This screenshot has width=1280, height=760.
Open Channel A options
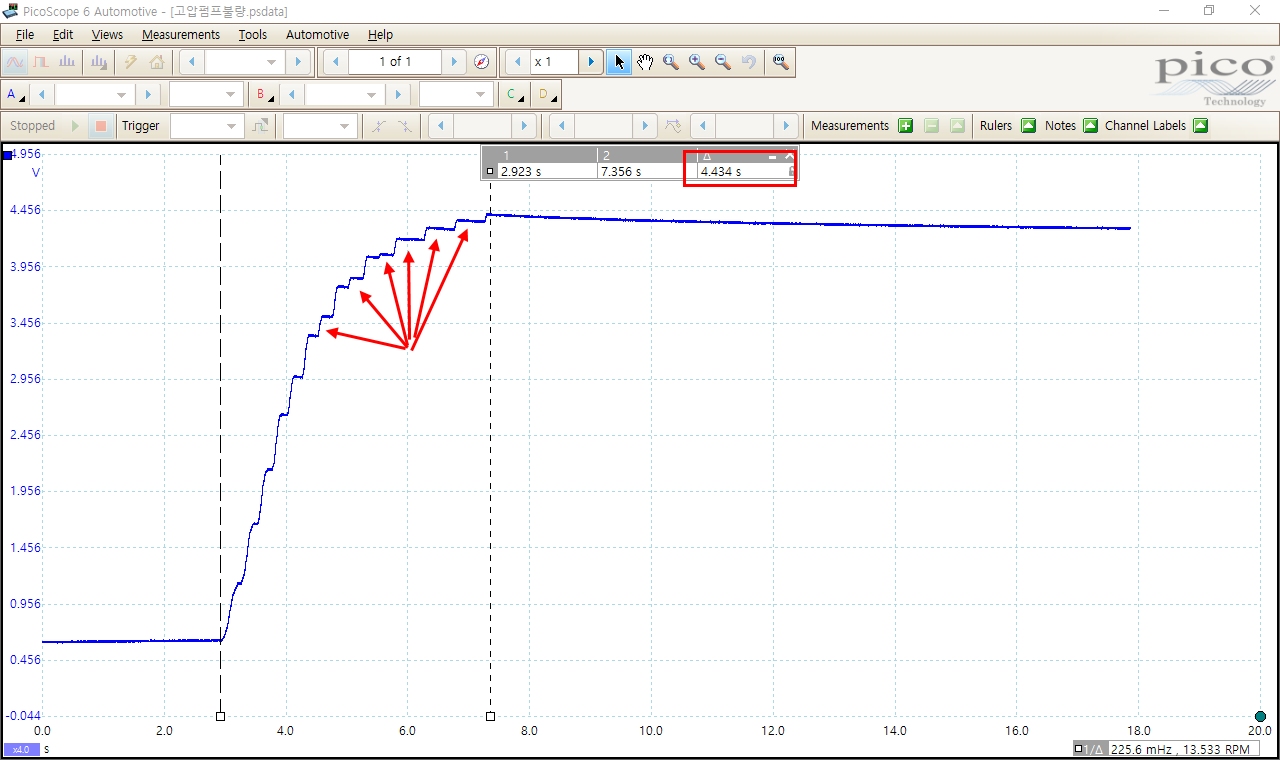tap(16, 95)
